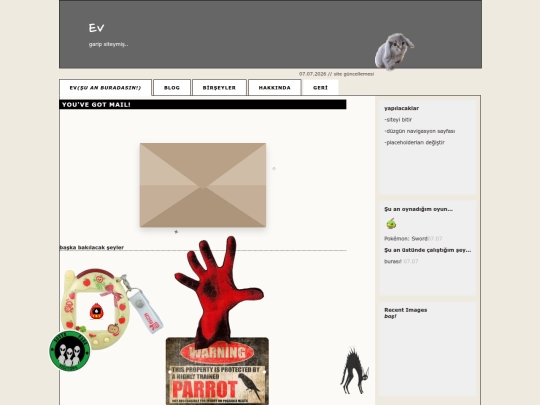
Task: Open the BİRŞEYLER tab
Action: pos(219,88)
